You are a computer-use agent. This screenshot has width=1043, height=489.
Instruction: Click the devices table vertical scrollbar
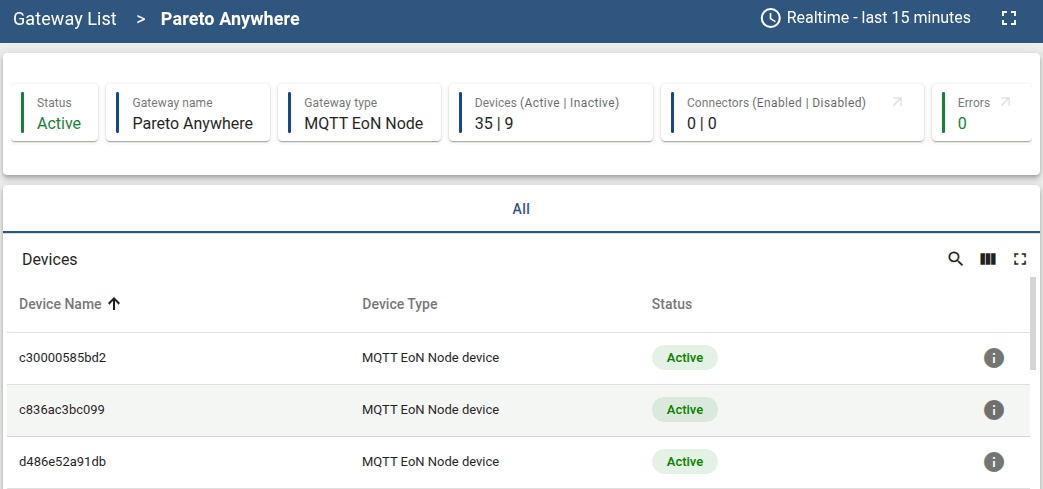[1033, 323]
